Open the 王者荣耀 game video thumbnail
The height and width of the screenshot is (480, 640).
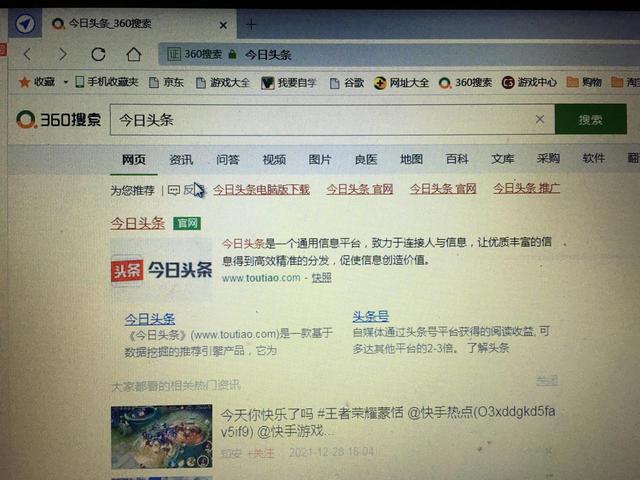pos(162,436)
